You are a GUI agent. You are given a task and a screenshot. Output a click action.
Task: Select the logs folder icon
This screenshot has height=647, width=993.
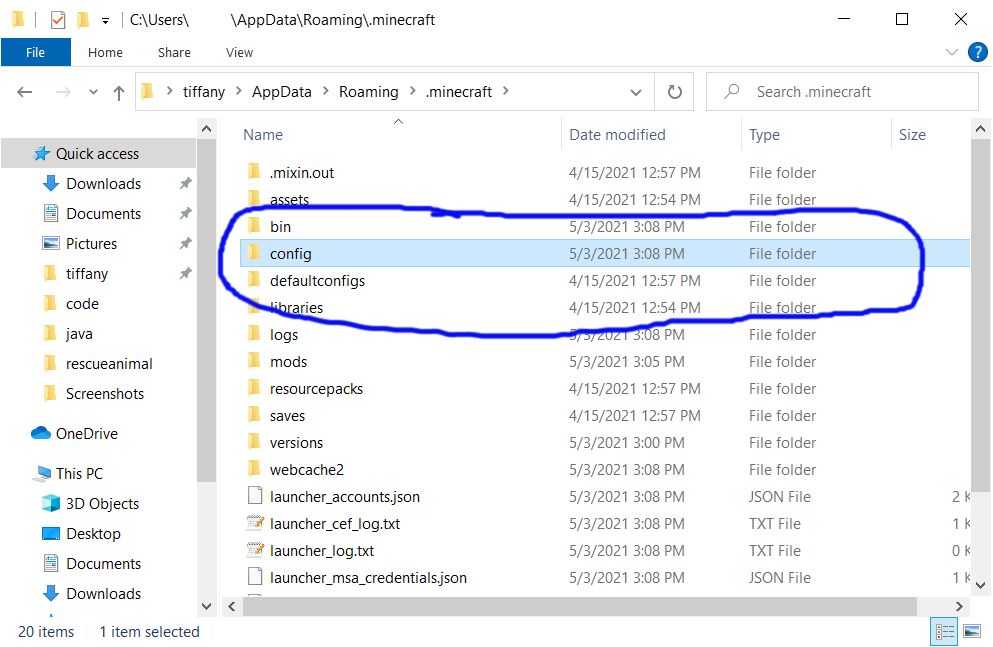tap(254, 334)
